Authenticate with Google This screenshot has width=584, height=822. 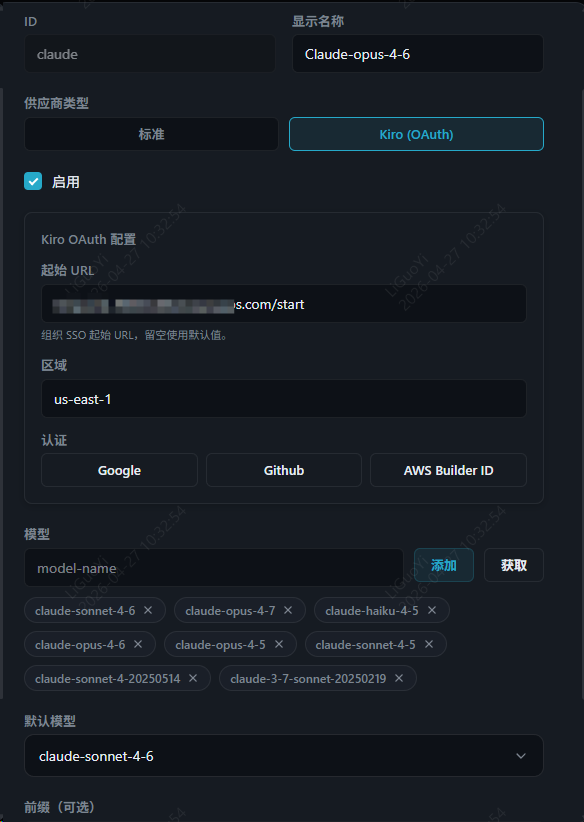click(119, 470)
